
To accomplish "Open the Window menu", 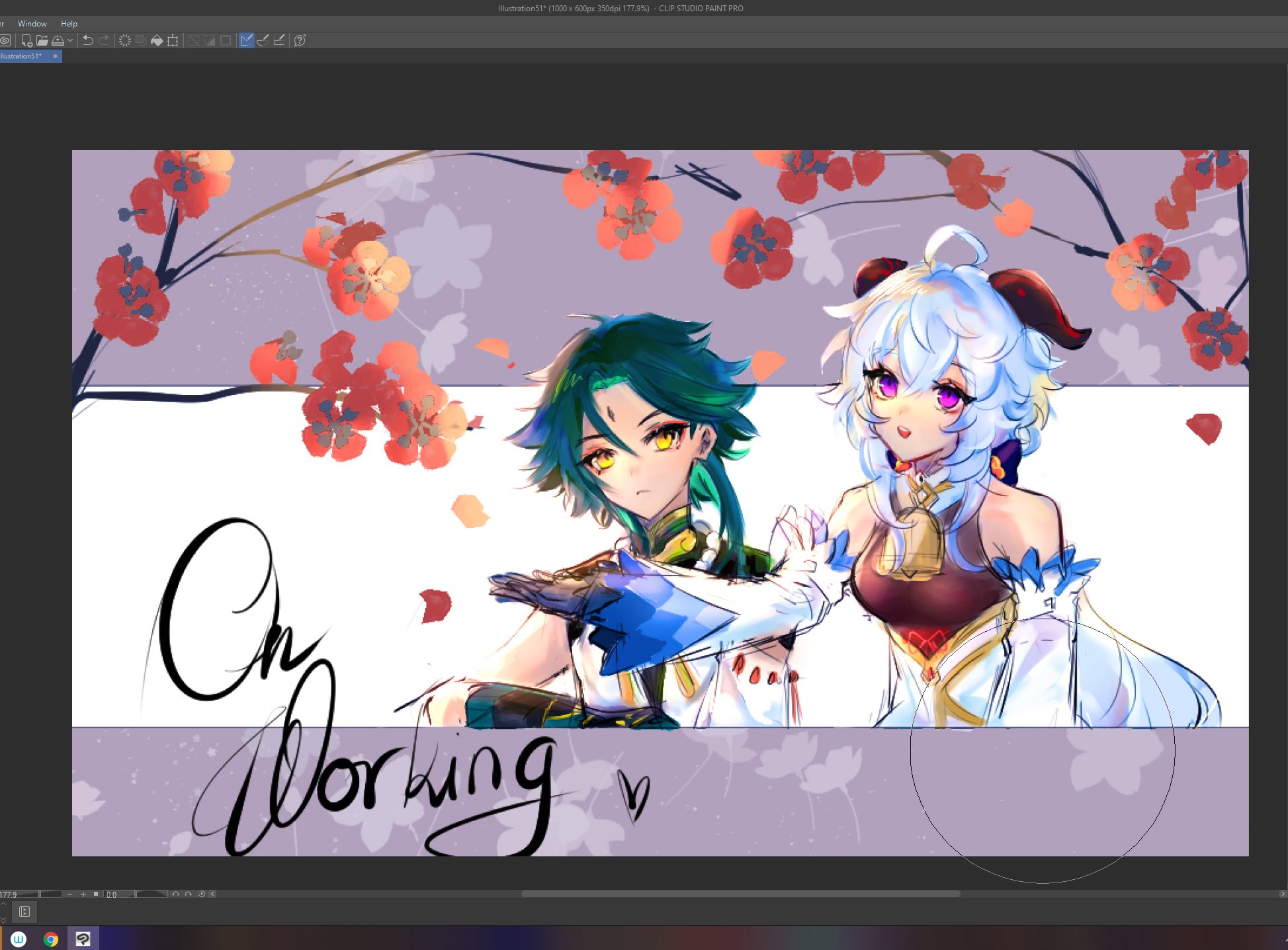I will pyautogui.click(x=32, y=23).
